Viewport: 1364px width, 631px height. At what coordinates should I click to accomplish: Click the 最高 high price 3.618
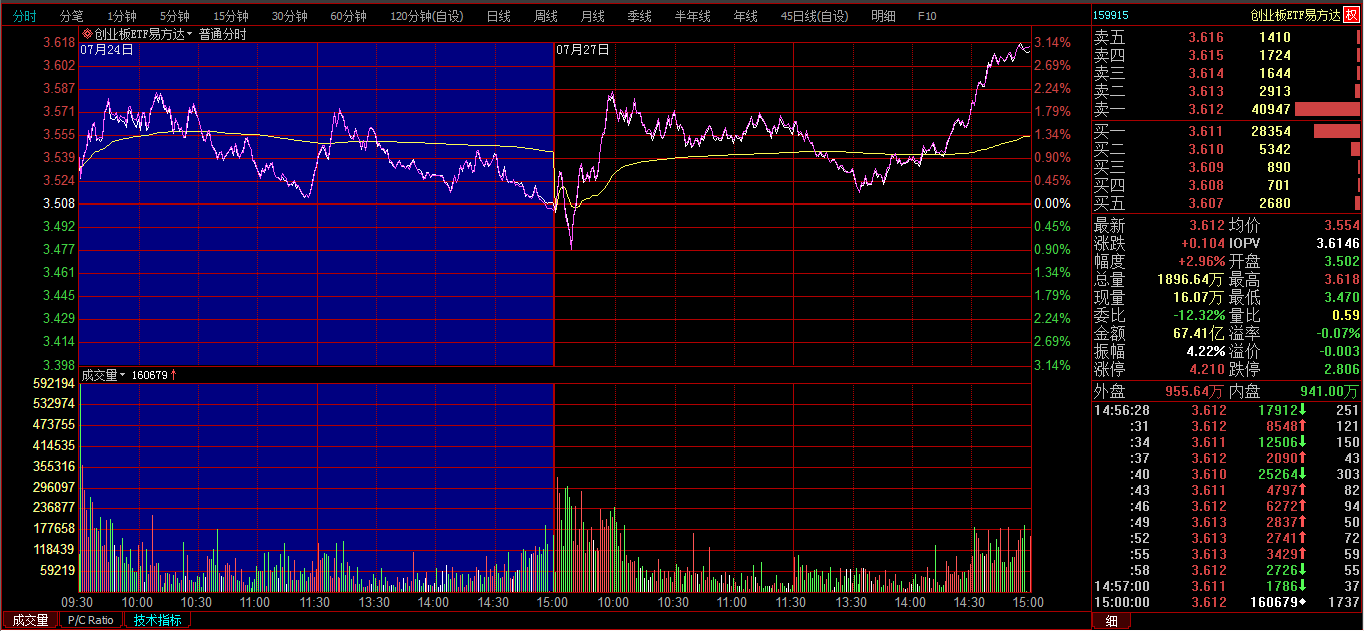click(1341, 280)
